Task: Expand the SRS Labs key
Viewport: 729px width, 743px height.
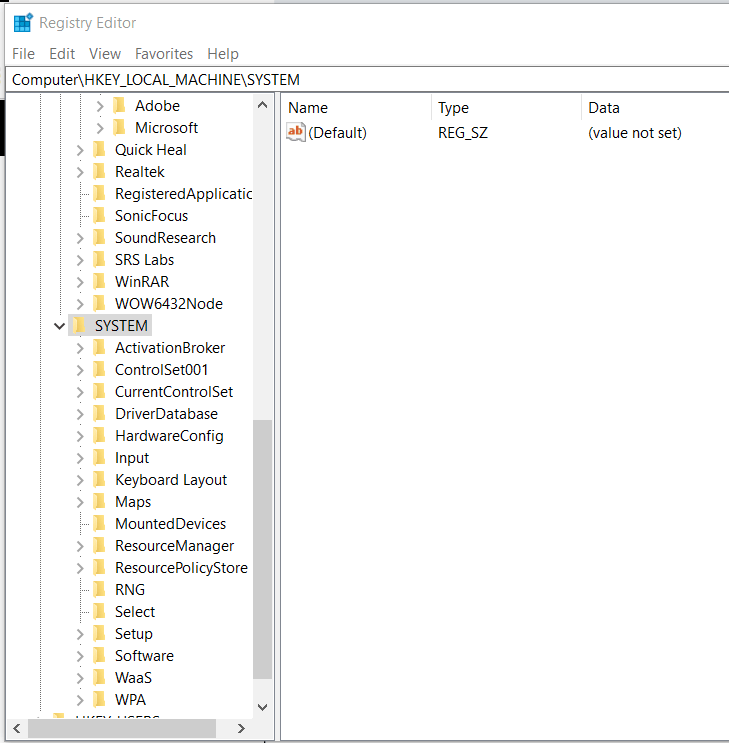Action: click(x=80, y=260)
